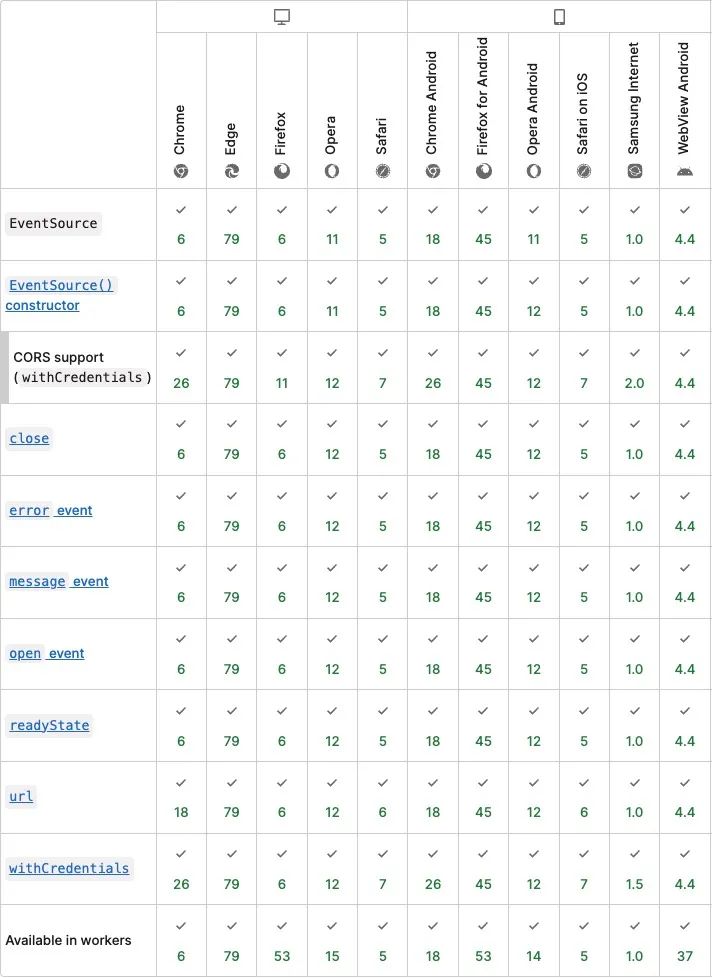Click the Firefox desktop browser logo icon
This screenshot has width=712, height=978.
point(282,171)
